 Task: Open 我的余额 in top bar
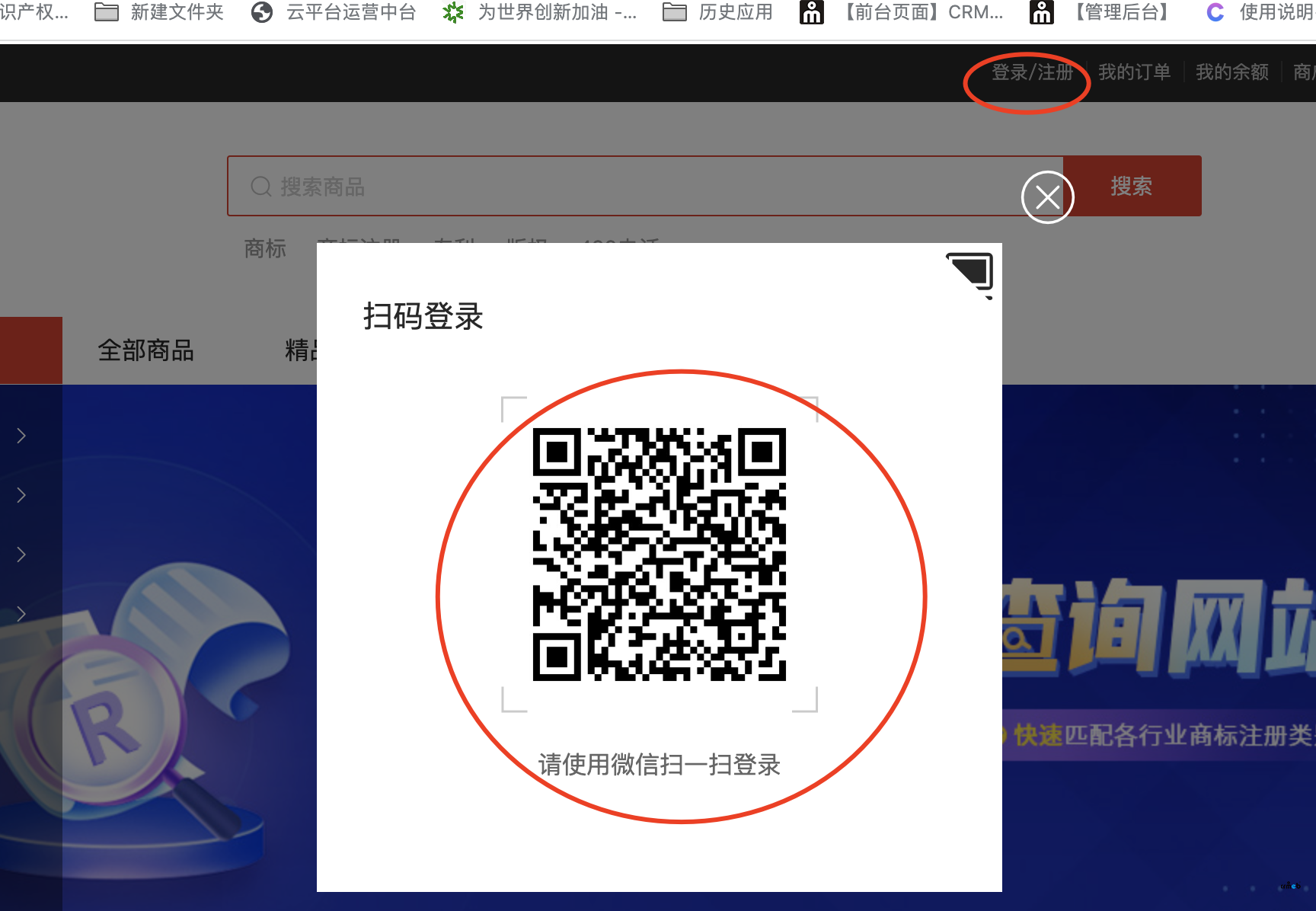(x=1231, y=72)
